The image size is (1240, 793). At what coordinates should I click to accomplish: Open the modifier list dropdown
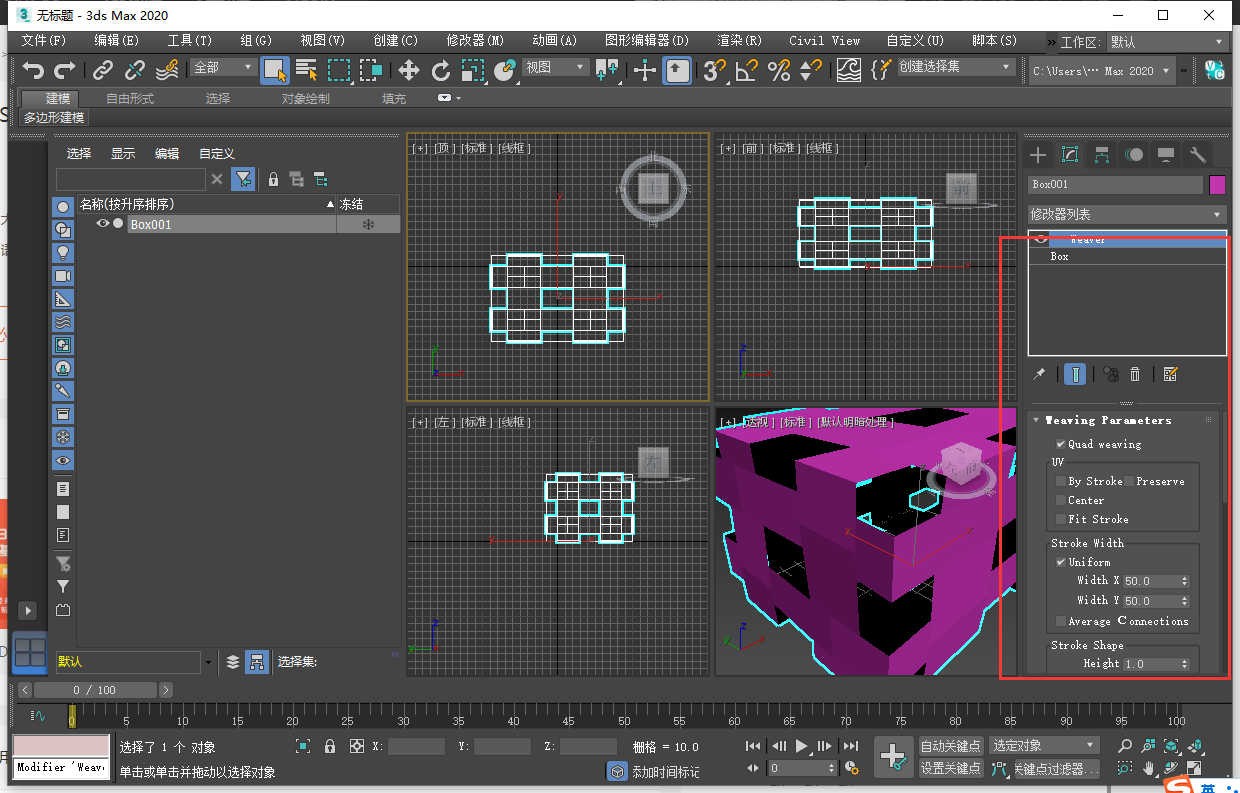click(x=1126, y=214)
